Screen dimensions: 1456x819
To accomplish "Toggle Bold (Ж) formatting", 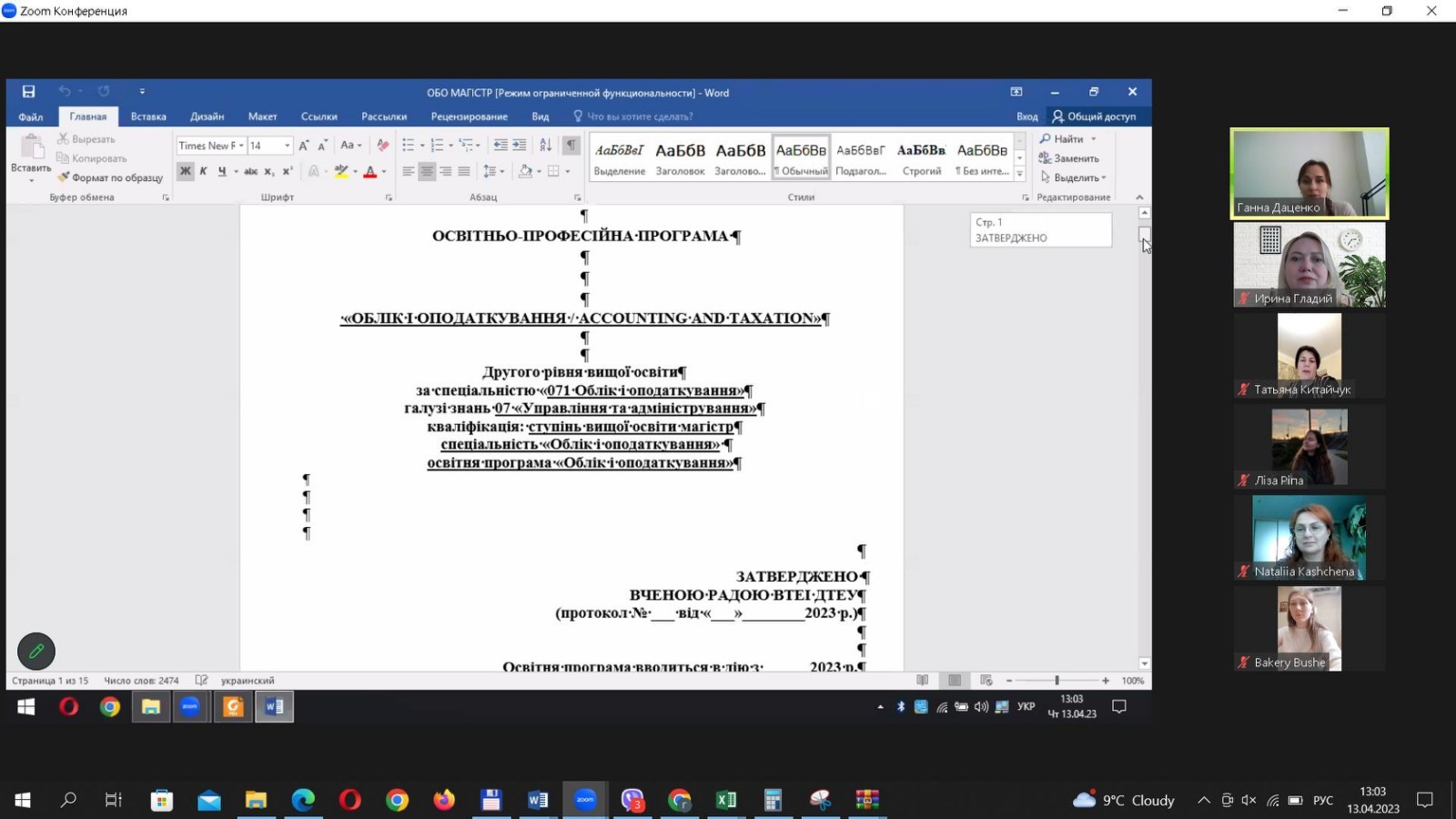I will point(186,171).
